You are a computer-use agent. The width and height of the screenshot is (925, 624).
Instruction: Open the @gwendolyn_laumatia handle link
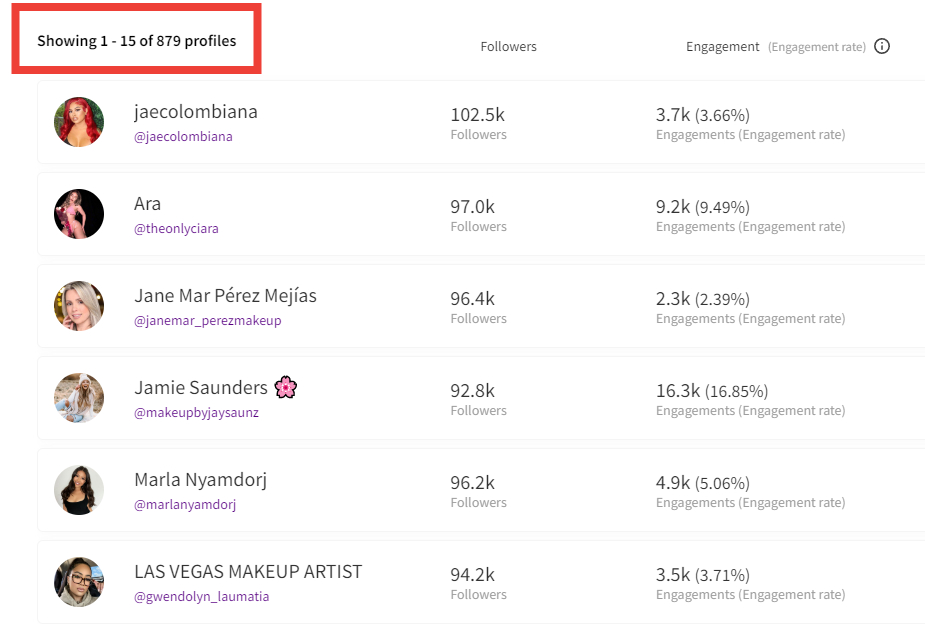coord(201,597)
